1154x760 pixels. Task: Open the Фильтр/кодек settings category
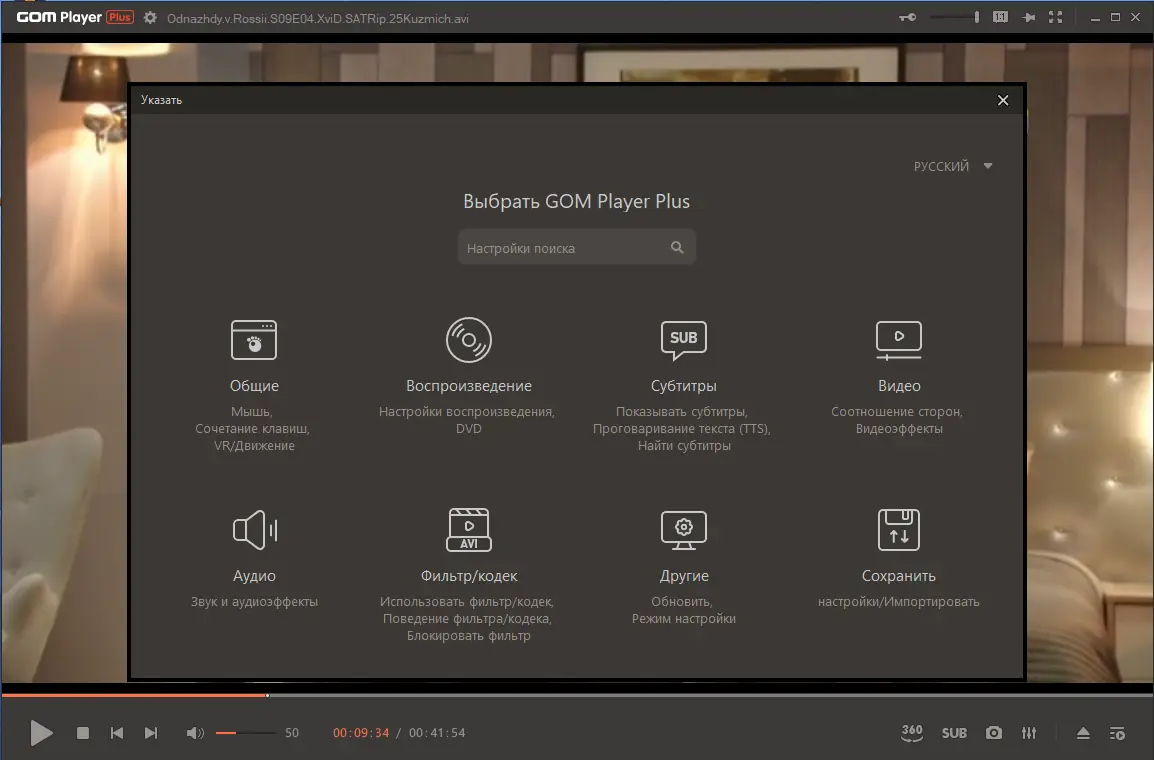click(468, 574)
